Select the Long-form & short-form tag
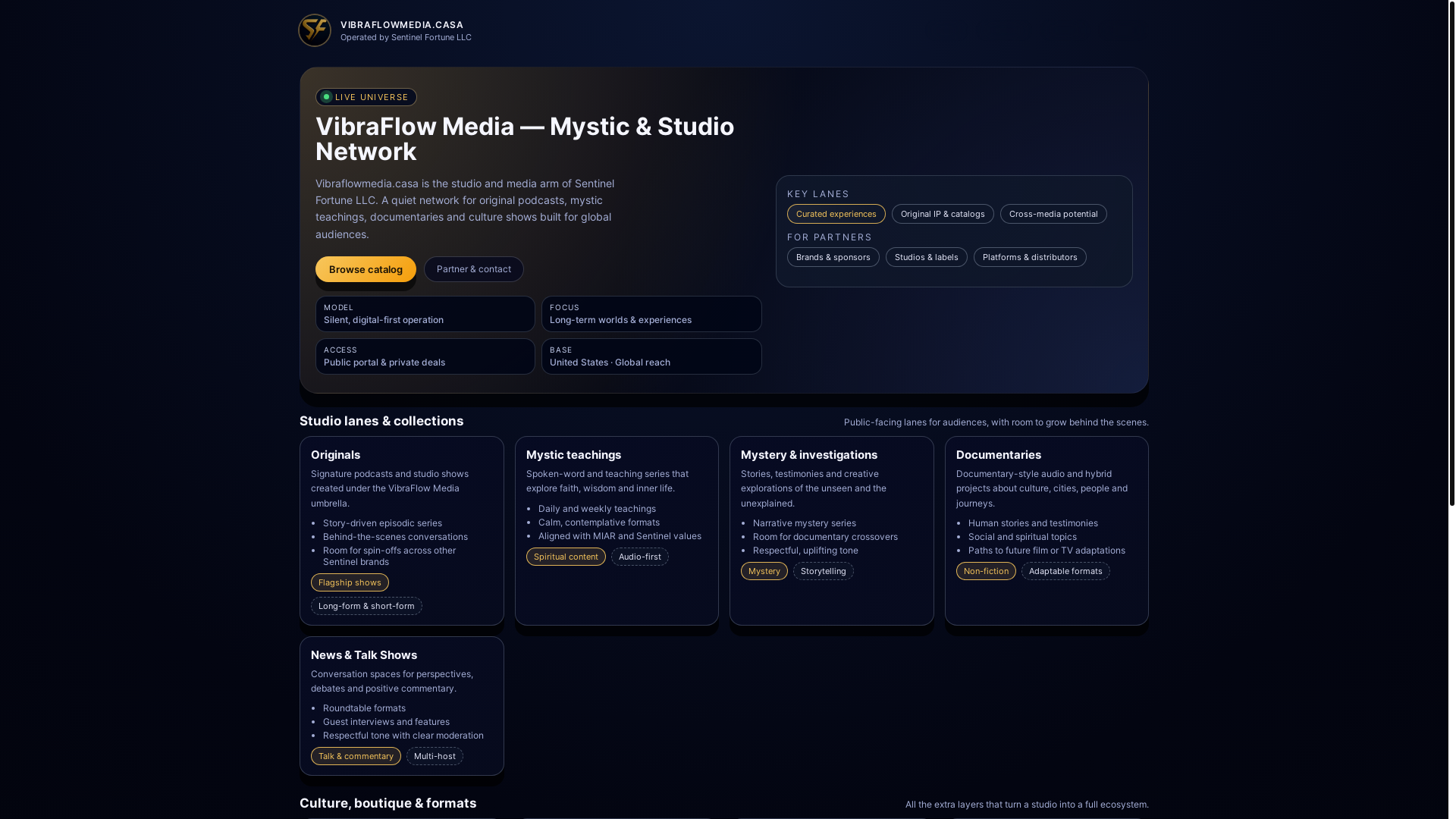 pos(366,606)
